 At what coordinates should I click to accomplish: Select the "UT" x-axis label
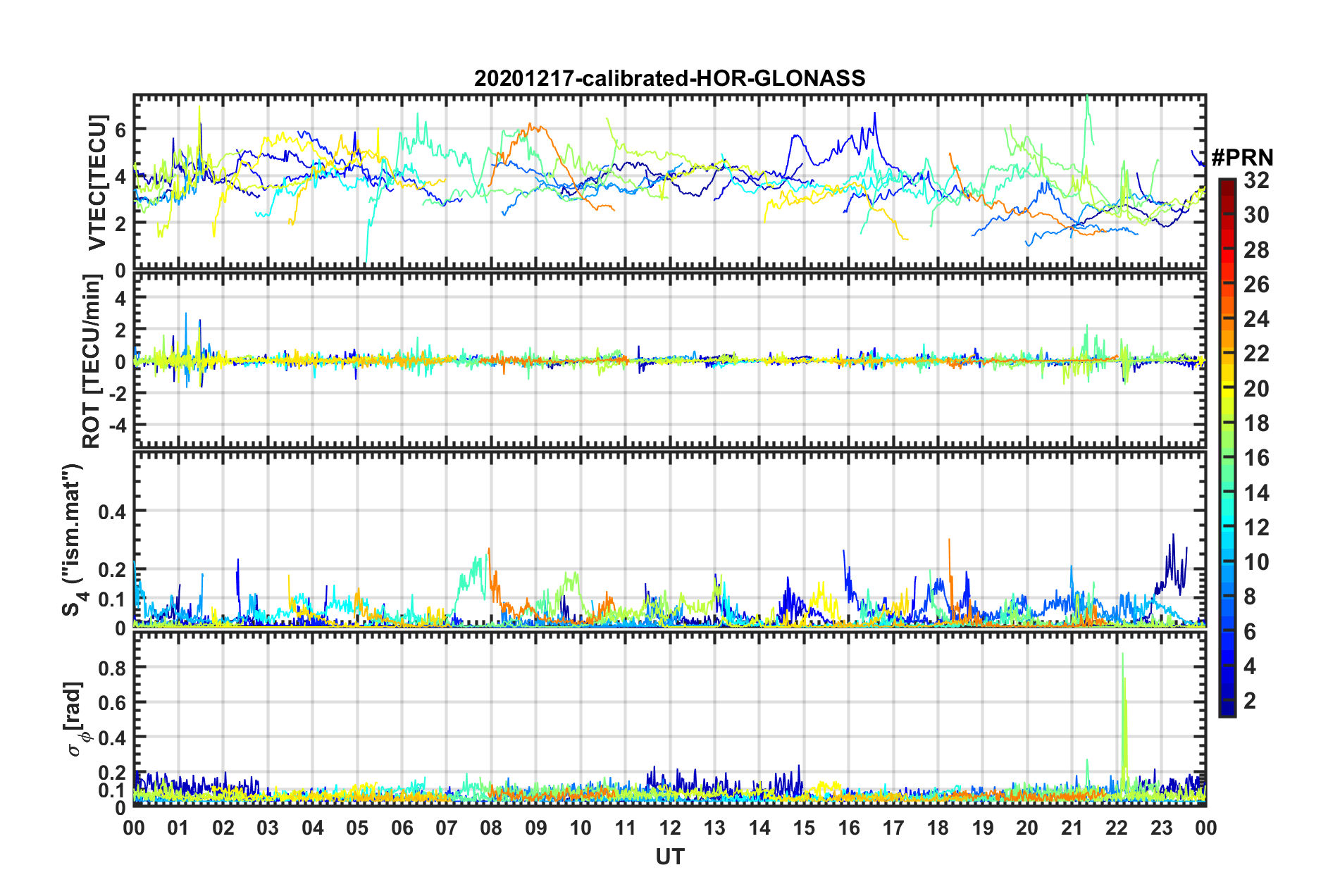[x=669, y=857]
